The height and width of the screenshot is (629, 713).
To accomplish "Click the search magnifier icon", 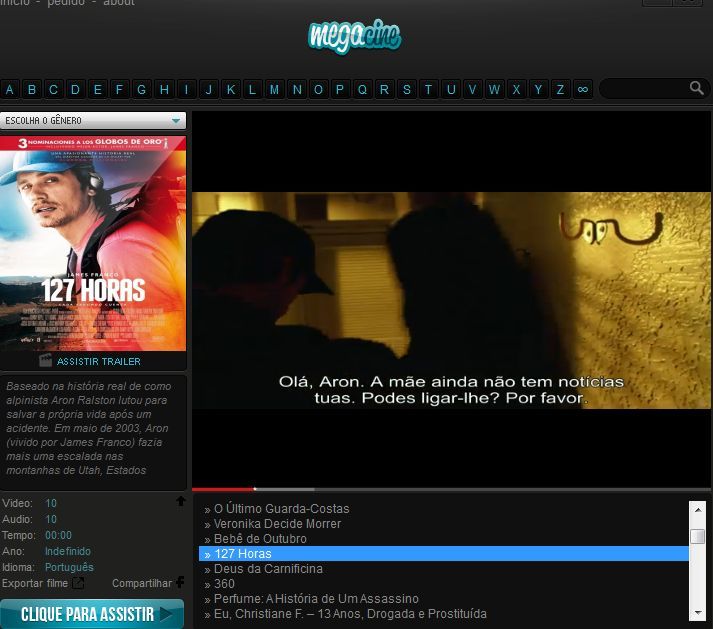I will click(x=696, y=88).
